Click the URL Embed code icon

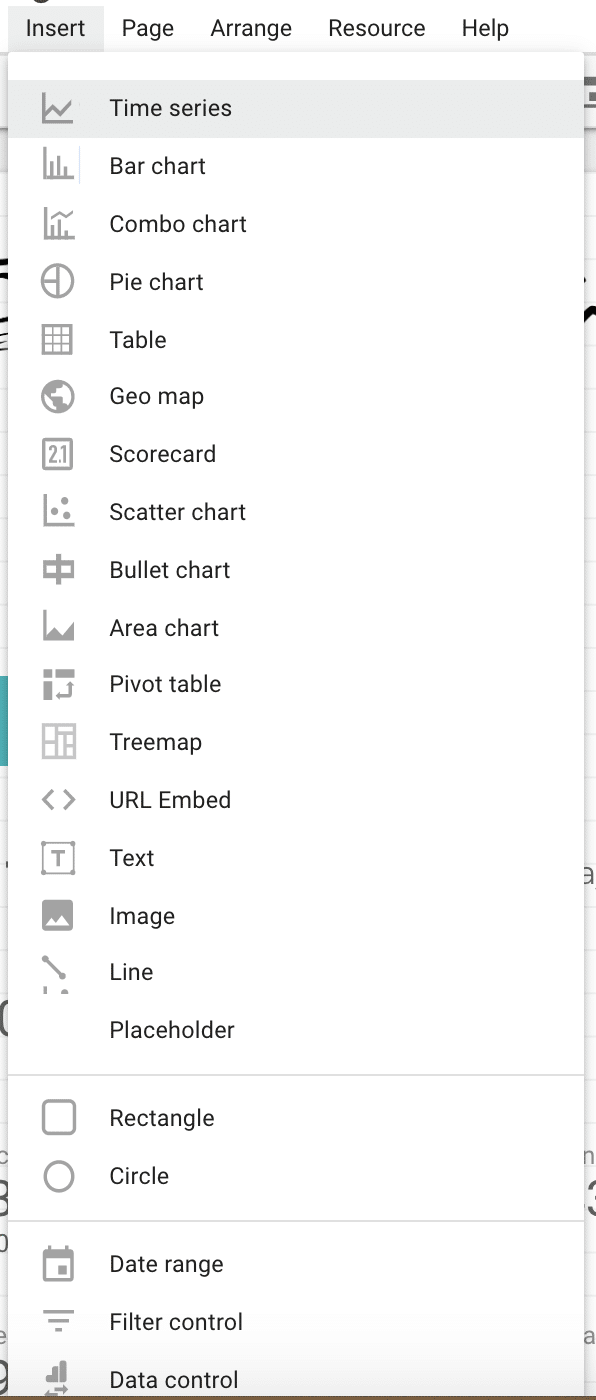click(58, 800)
